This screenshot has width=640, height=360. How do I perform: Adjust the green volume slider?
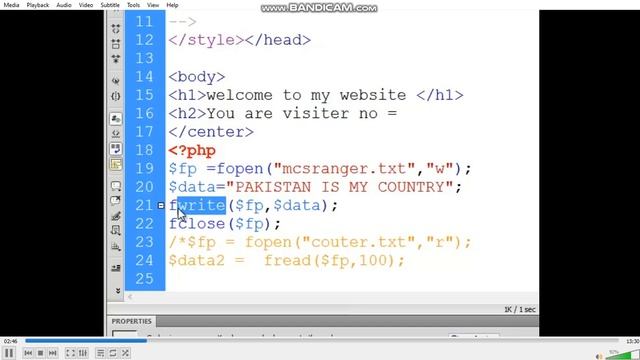(622, 354)
